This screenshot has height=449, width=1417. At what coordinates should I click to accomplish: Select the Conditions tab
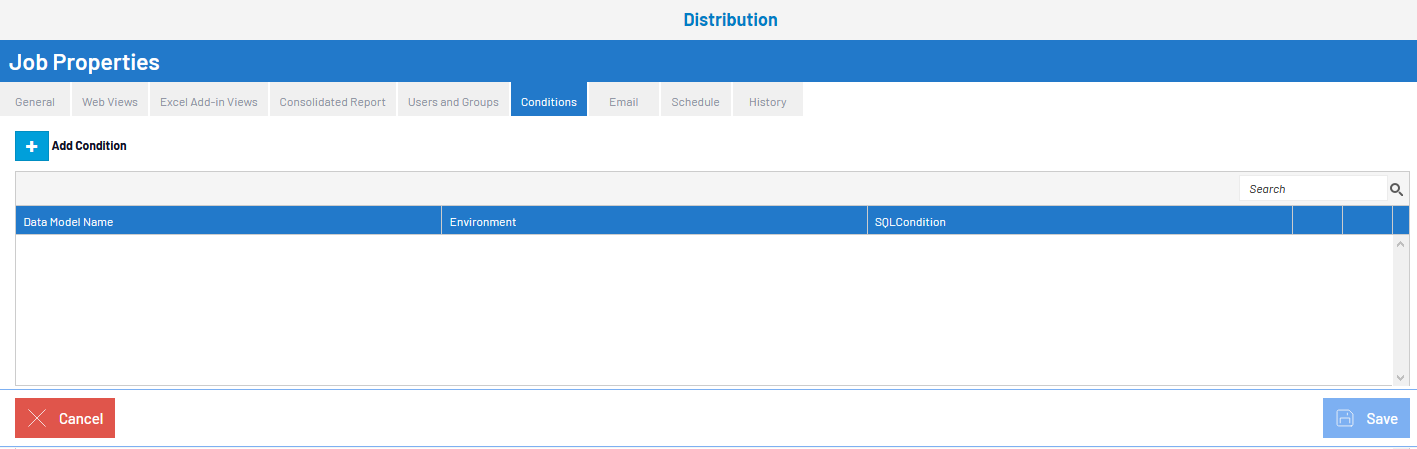pos(549,102)
